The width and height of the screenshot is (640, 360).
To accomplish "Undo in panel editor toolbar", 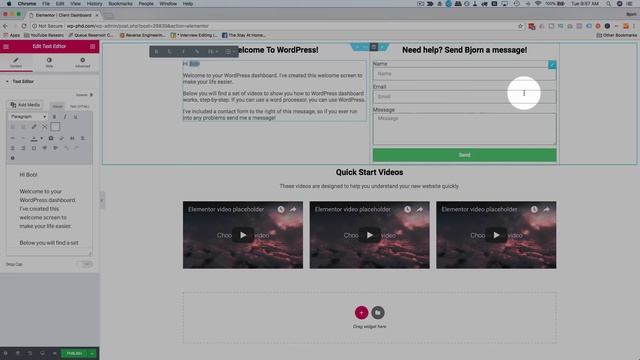I will tap(66, 148).
